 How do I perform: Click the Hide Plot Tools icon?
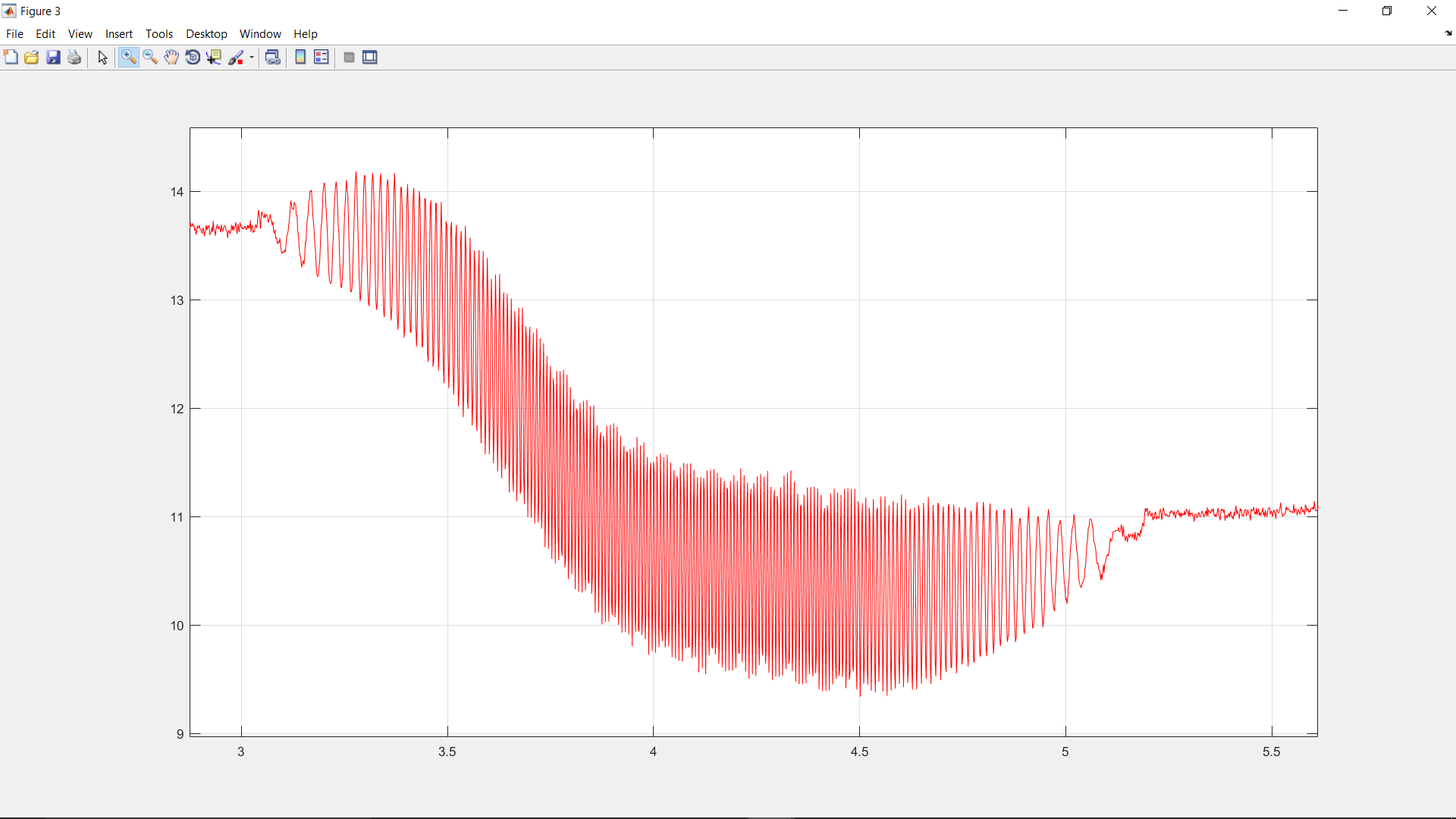click(x=349, y=58)
